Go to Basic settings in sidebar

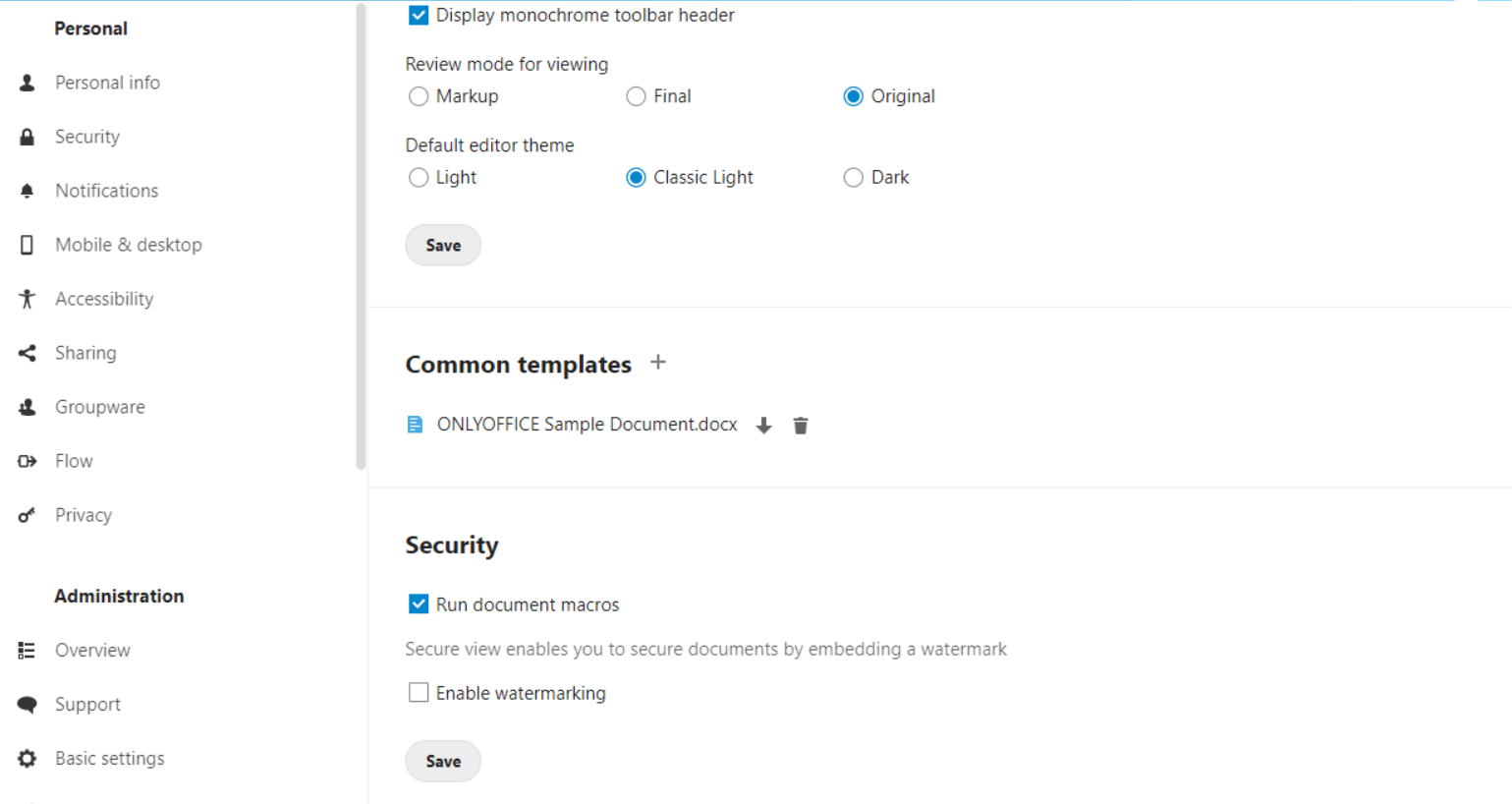coord(109,759)
